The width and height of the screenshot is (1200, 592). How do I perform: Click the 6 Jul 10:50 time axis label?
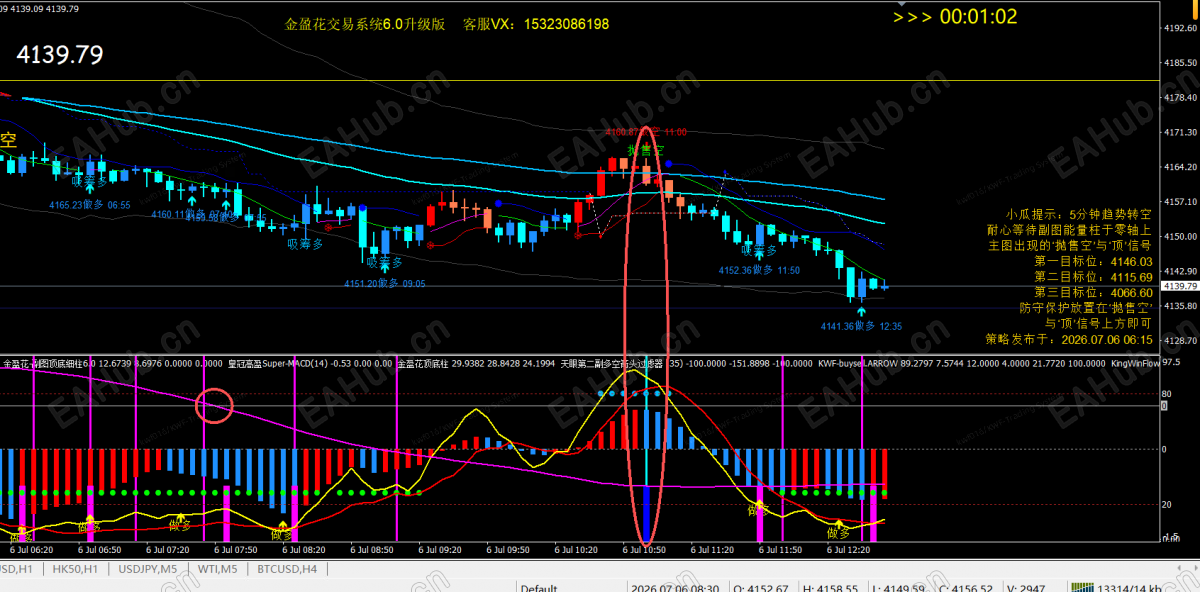(x=645, y=550)
